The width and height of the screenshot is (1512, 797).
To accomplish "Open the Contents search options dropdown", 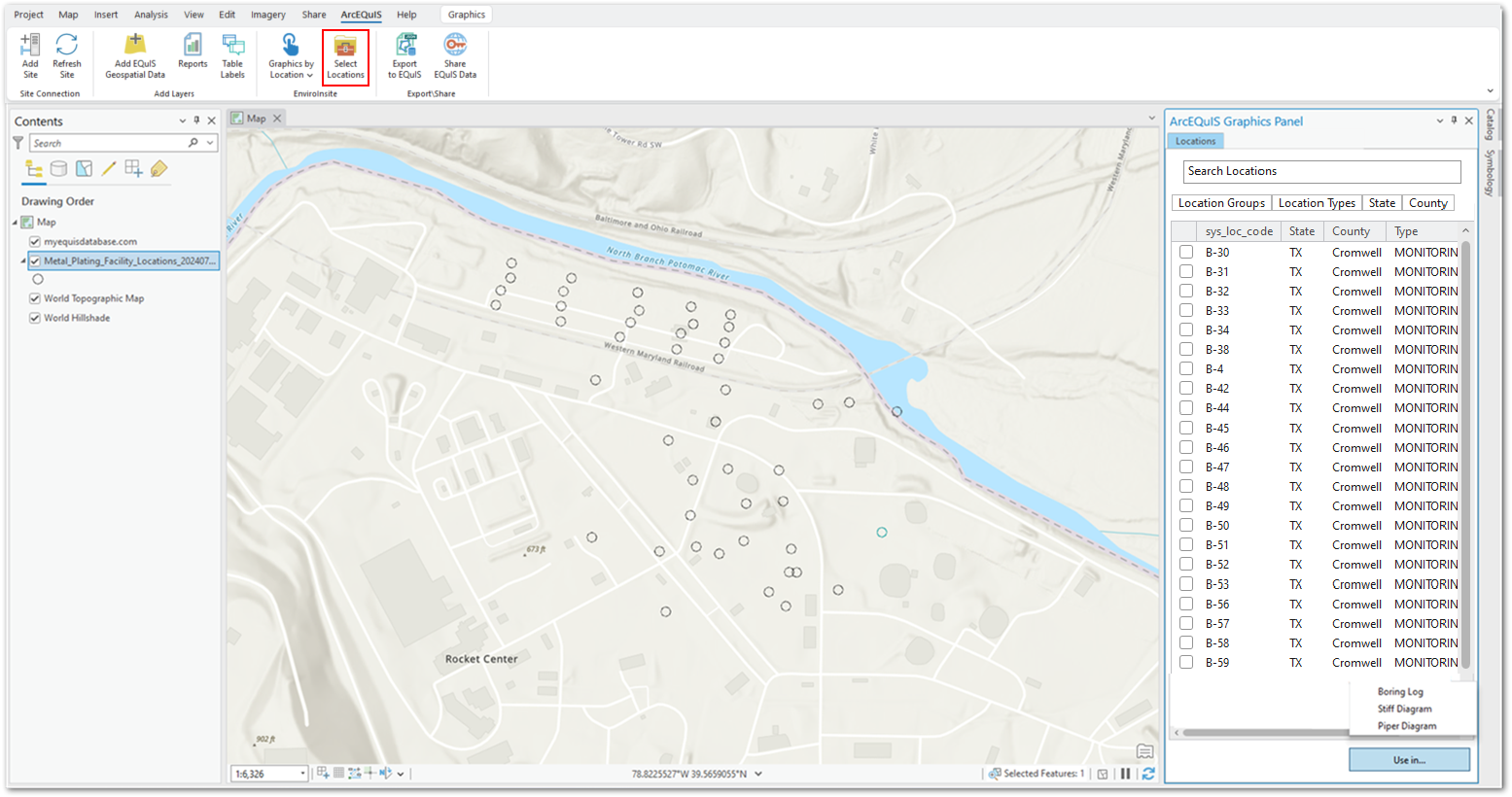I will [x=210, y=143].
